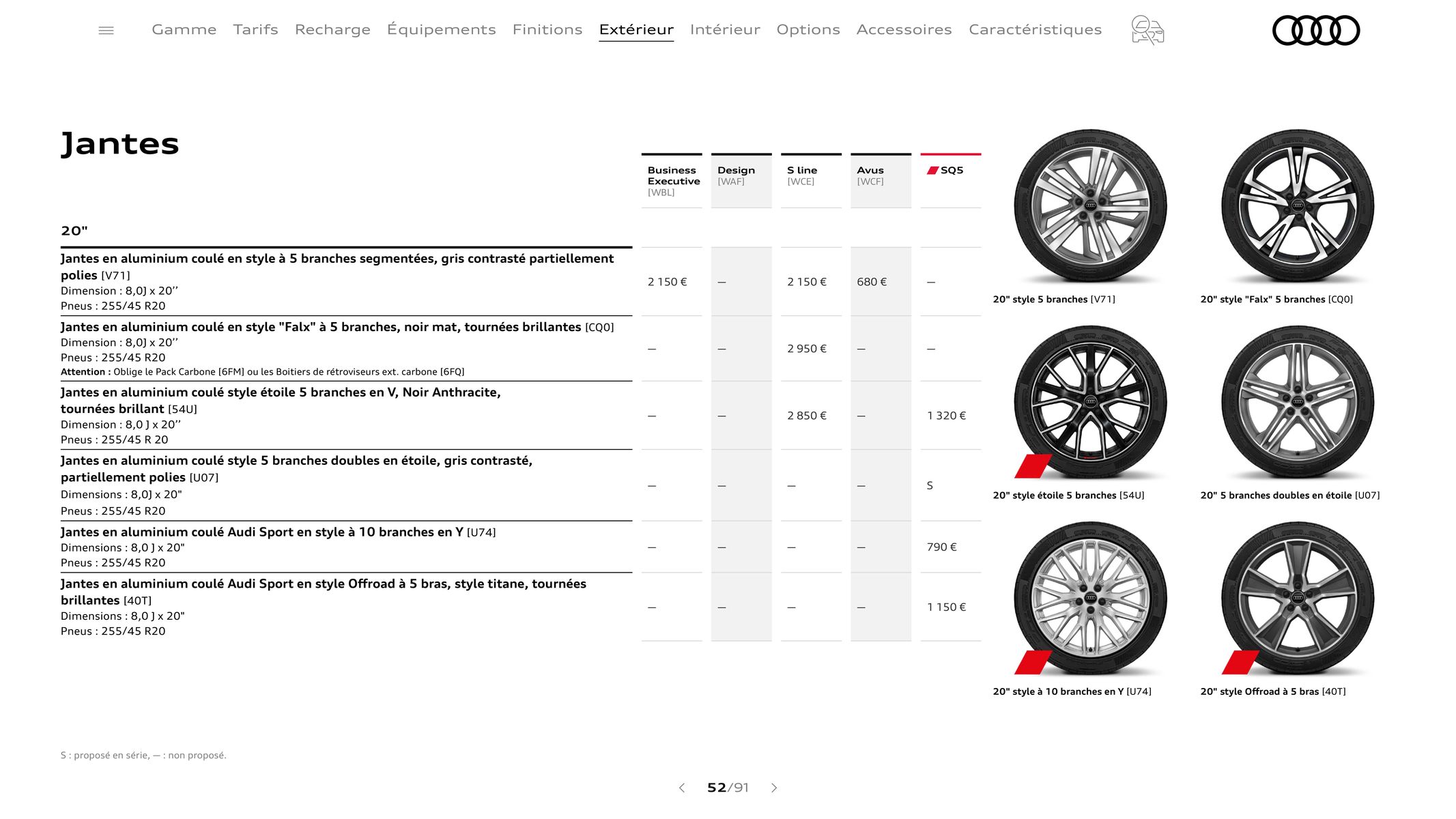Open the Équipements tab

[441, 29]
